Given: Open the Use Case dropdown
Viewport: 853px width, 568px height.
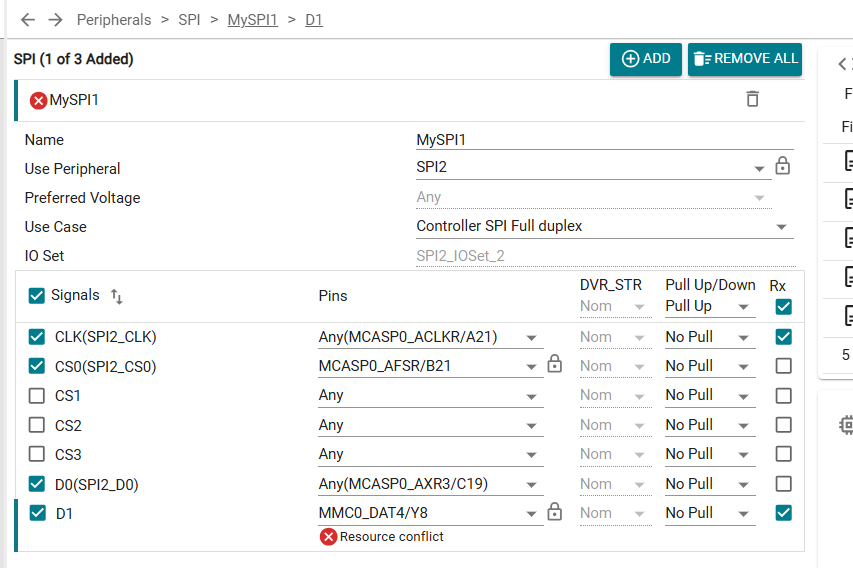Looking at the screenshot, I should click(x=605, y=226).
